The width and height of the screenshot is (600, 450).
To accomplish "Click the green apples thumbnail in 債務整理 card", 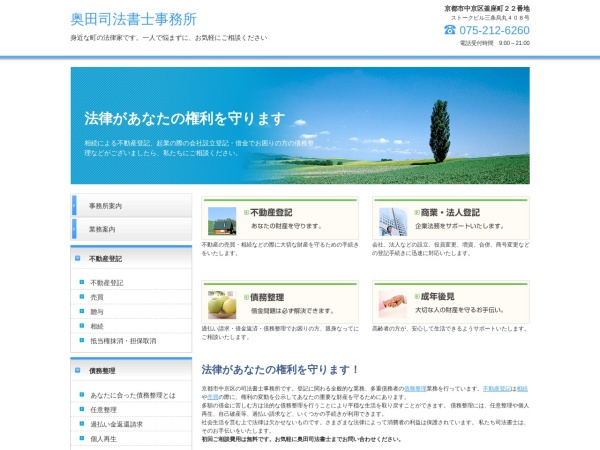I will point(222,305).
